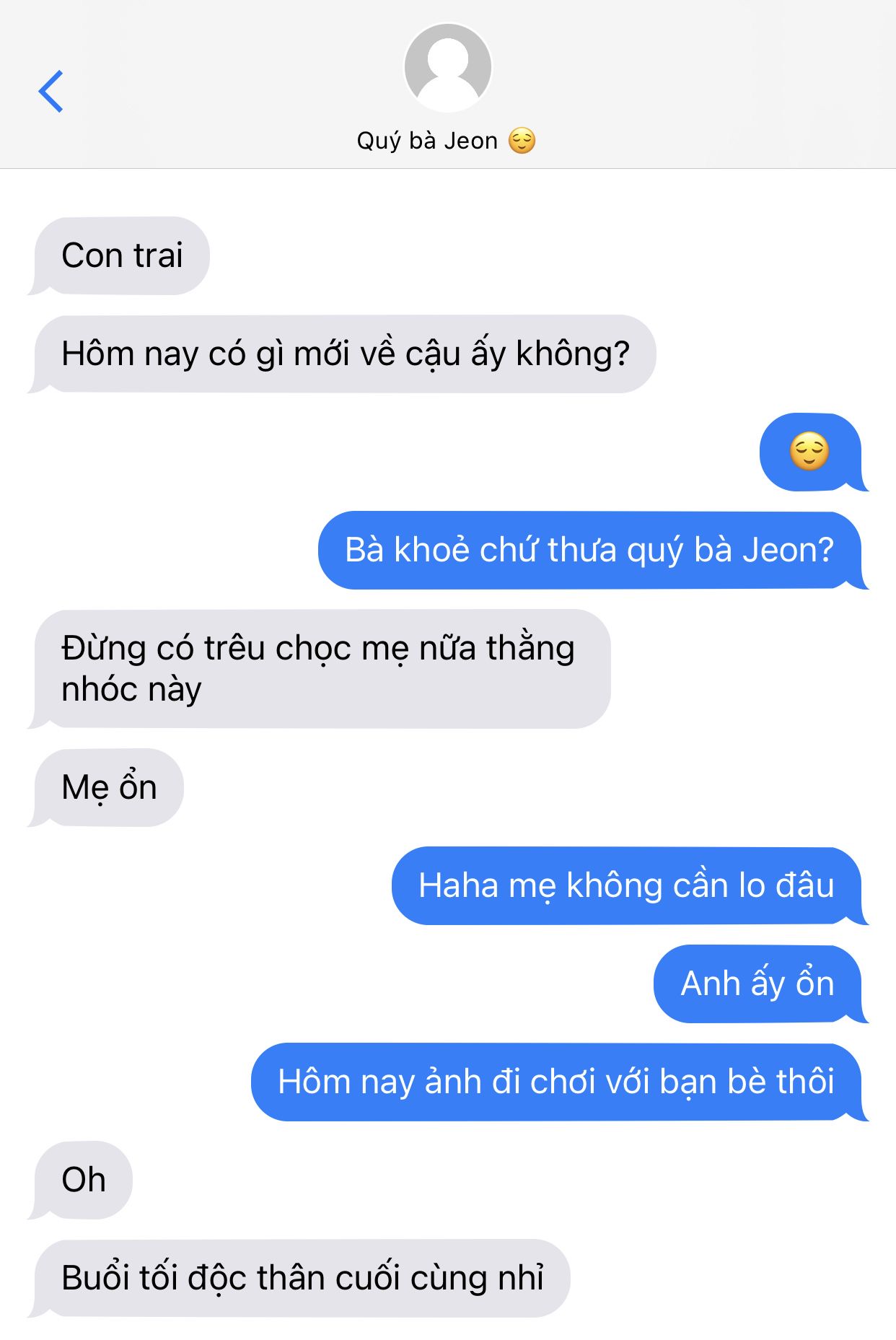The width and height of the screenshot is (896, 1340).
Task: Open the contact avatar placeholder
Action: 448,68
